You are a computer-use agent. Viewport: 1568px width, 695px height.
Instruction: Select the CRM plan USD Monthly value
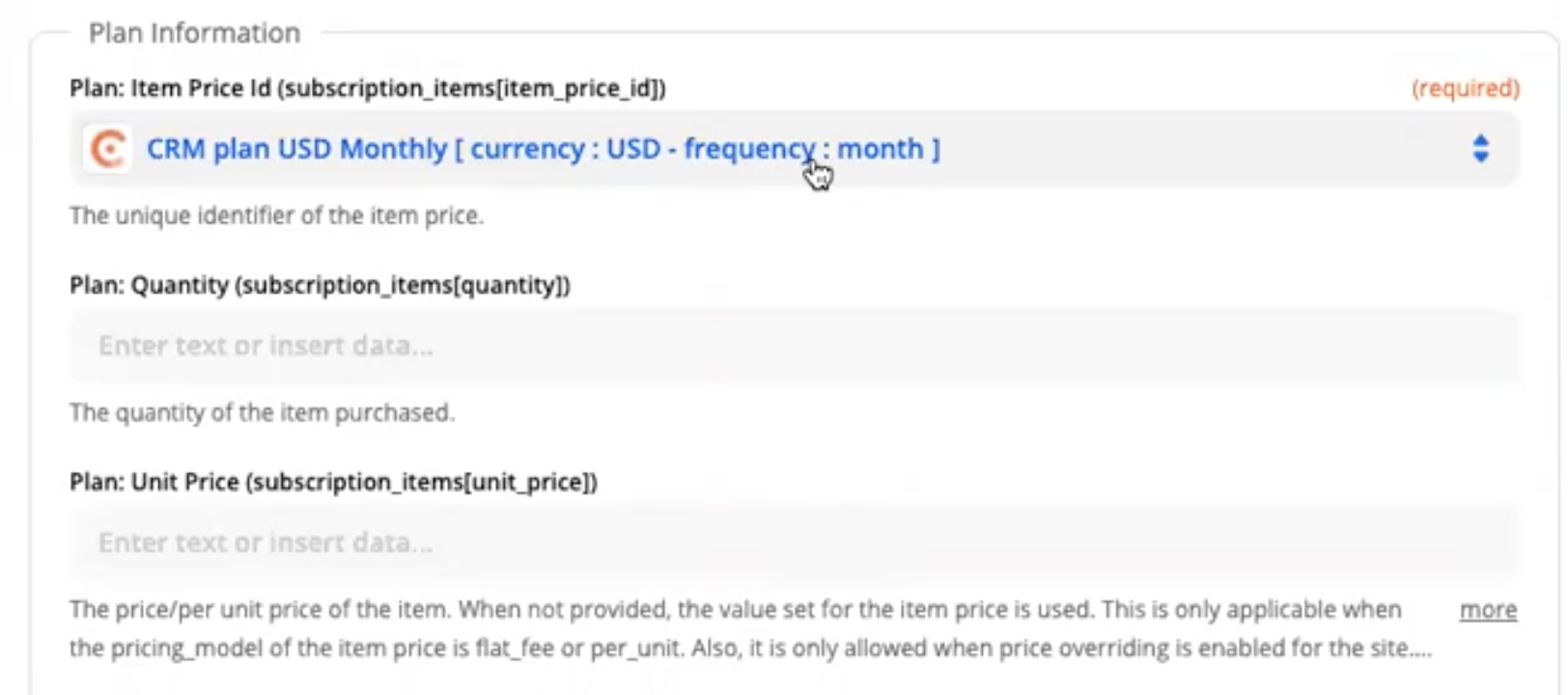[296, 150]
